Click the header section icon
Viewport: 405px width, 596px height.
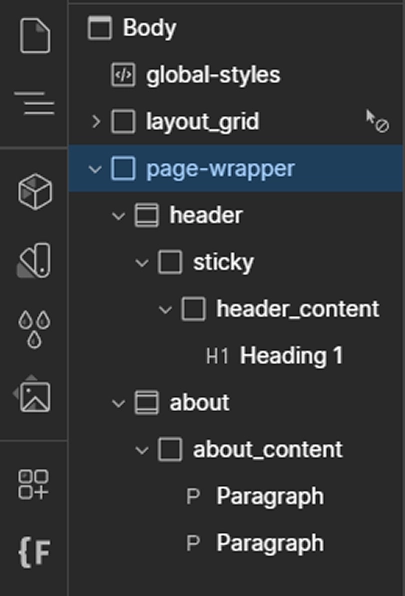(x=147, y=215)
